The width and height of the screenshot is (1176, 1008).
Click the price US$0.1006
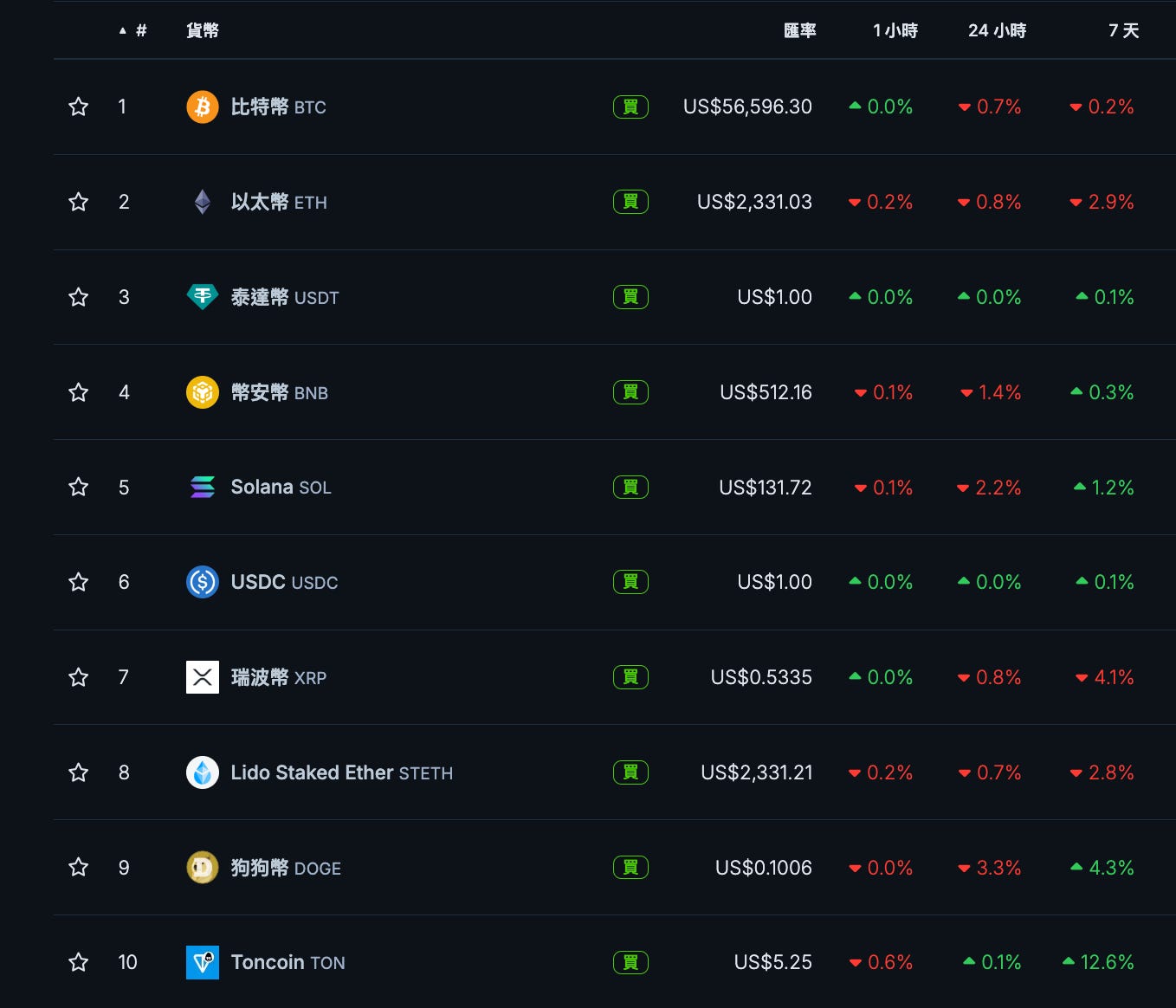click(x=764, y=868)
